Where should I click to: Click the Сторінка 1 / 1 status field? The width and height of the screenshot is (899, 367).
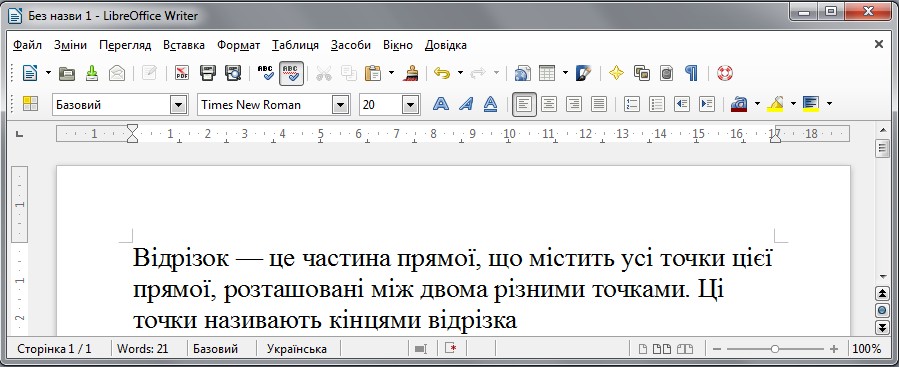(x=54, y=349)
